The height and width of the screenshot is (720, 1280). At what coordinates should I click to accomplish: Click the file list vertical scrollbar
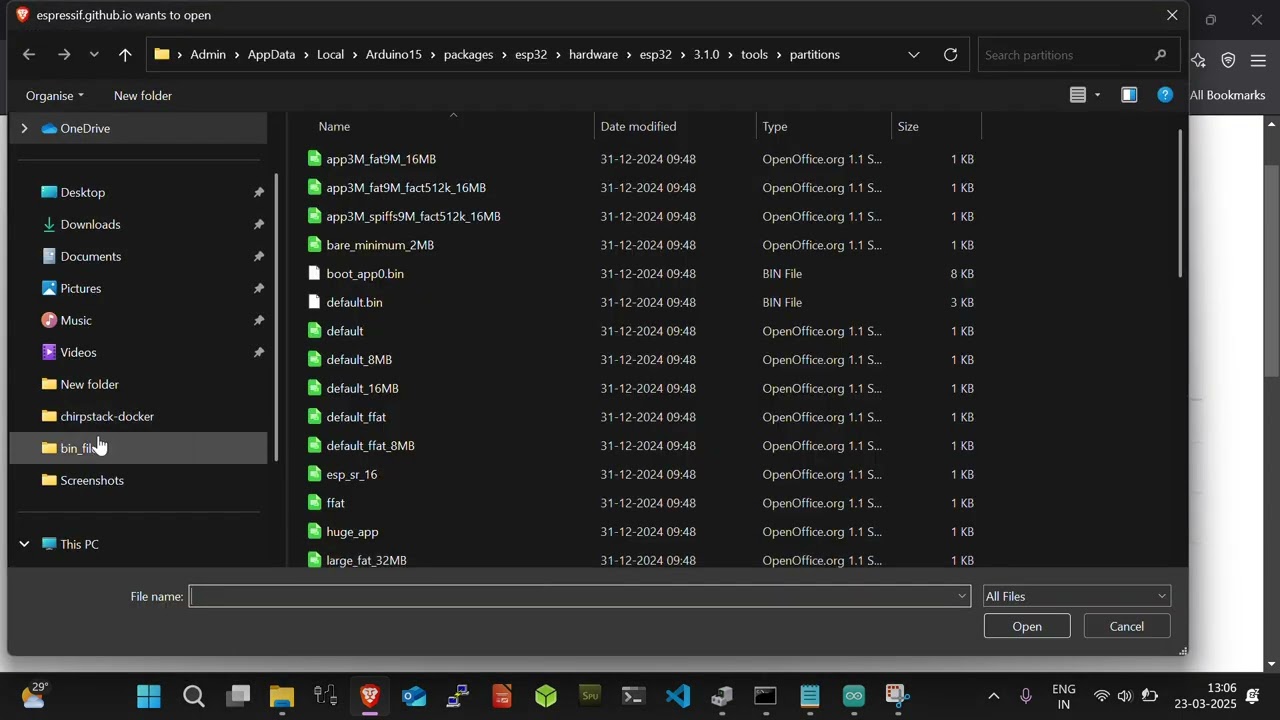[x=1180, y=205]
